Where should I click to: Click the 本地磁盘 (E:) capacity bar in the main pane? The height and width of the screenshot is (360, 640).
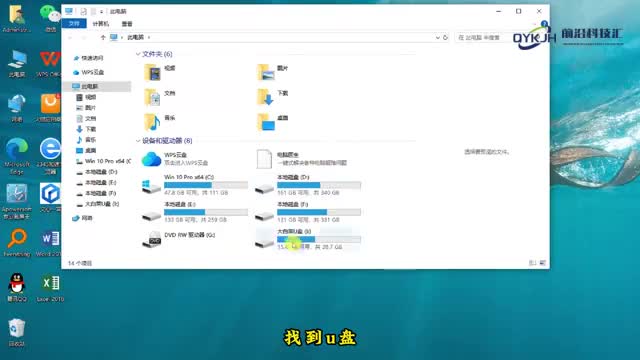[206, 212]
